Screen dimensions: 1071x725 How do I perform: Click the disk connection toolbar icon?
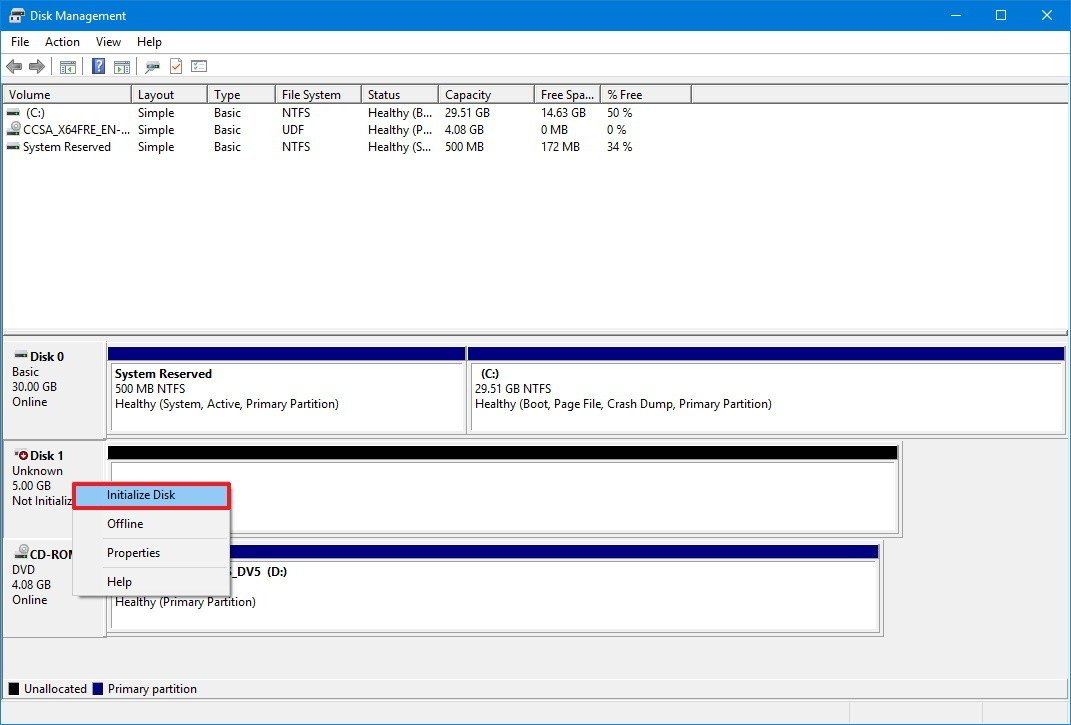click(152, 66)
